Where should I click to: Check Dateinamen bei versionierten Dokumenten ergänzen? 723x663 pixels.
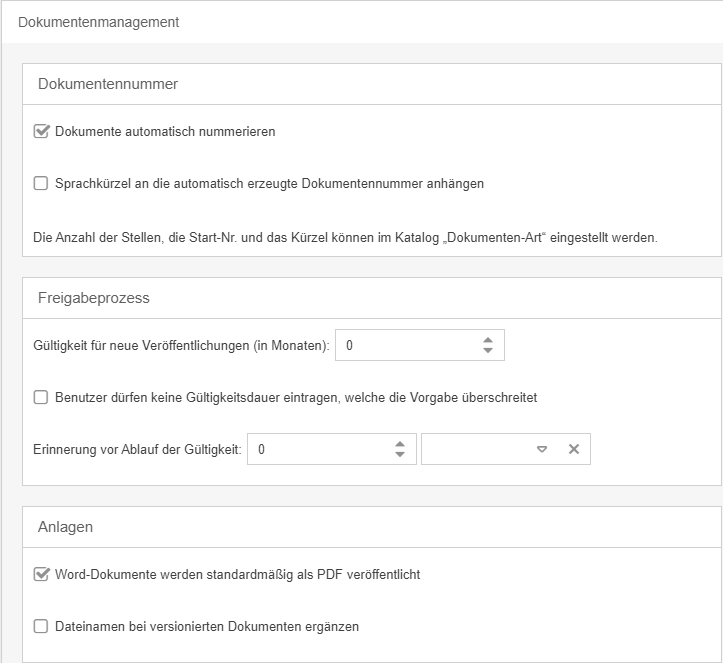pos(41,626)
